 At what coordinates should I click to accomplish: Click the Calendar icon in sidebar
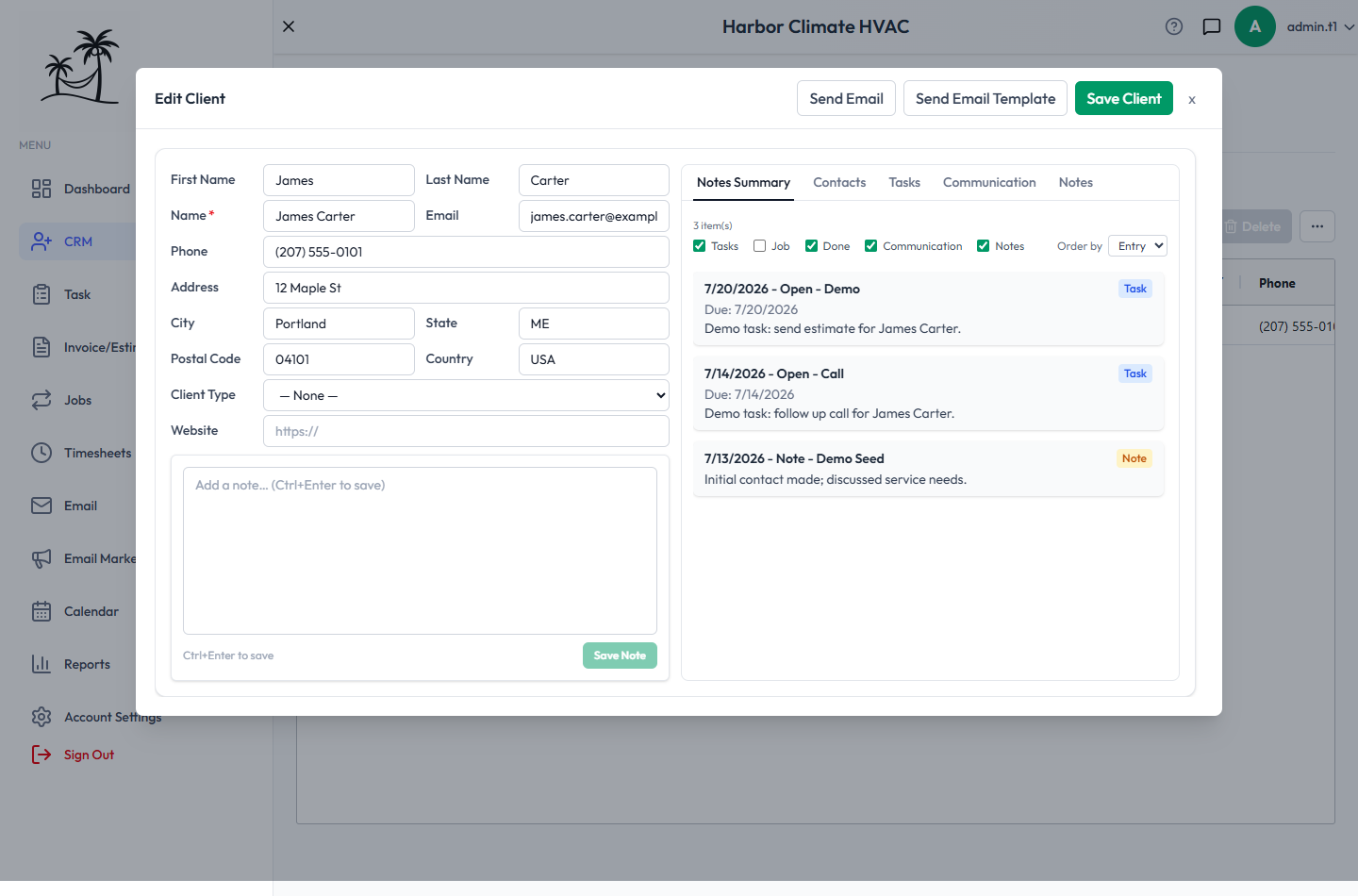41,611
